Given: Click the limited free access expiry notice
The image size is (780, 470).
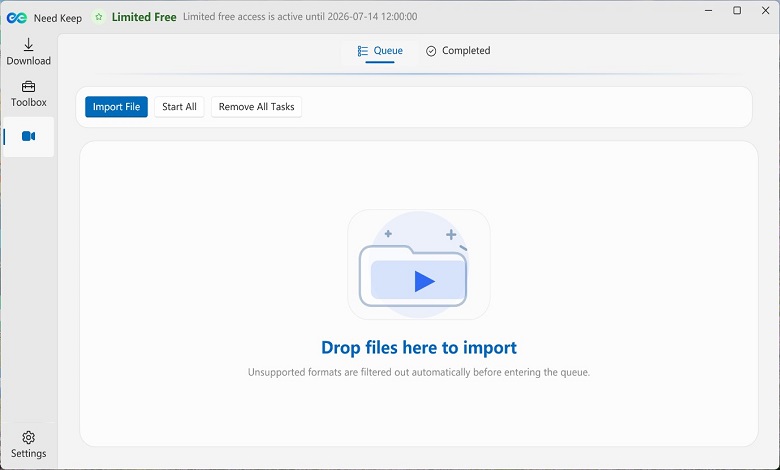Looking at the screenshot, I should [x=300, y=16].
